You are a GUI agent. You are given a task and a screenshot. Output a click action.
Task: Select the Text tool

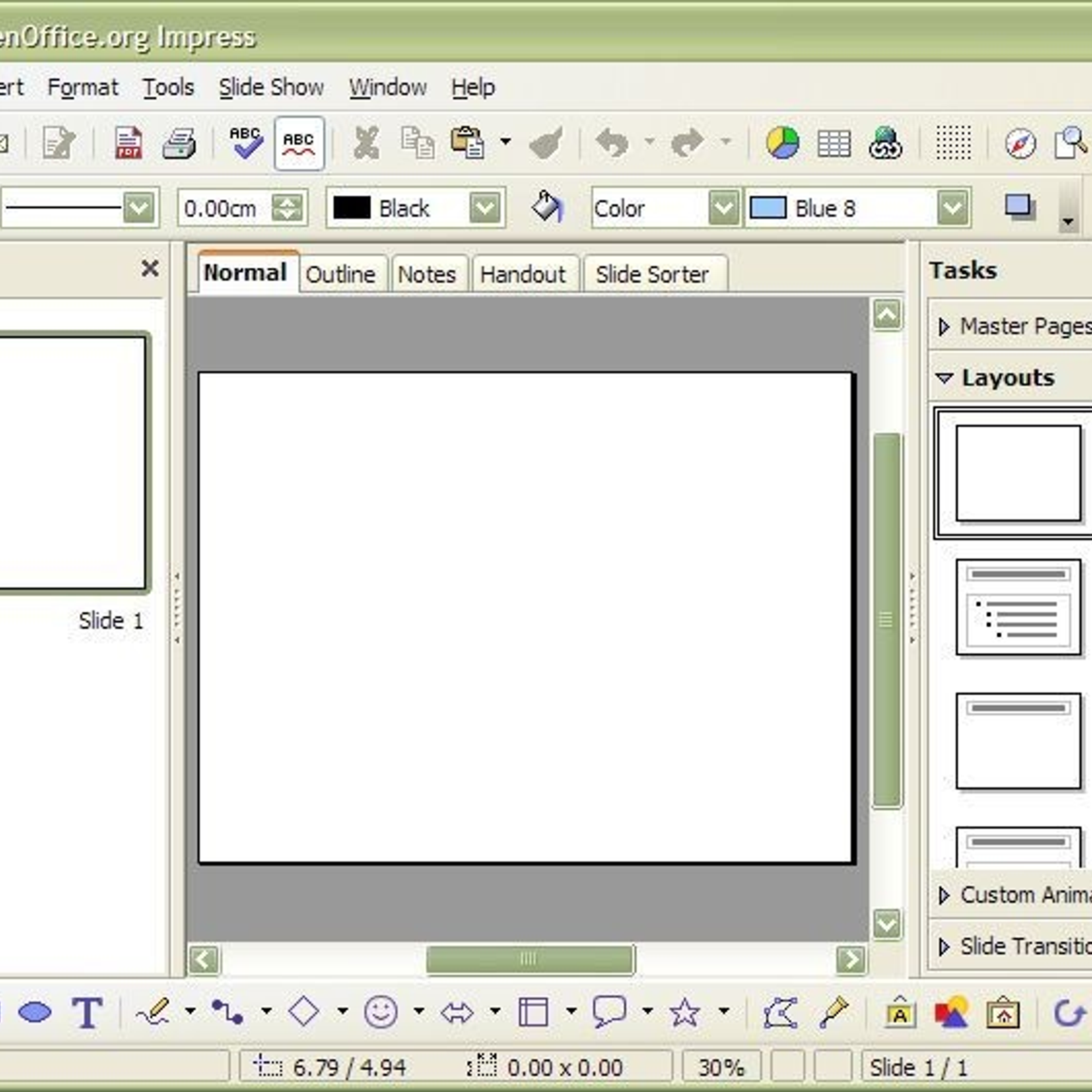click(87, 1012)
